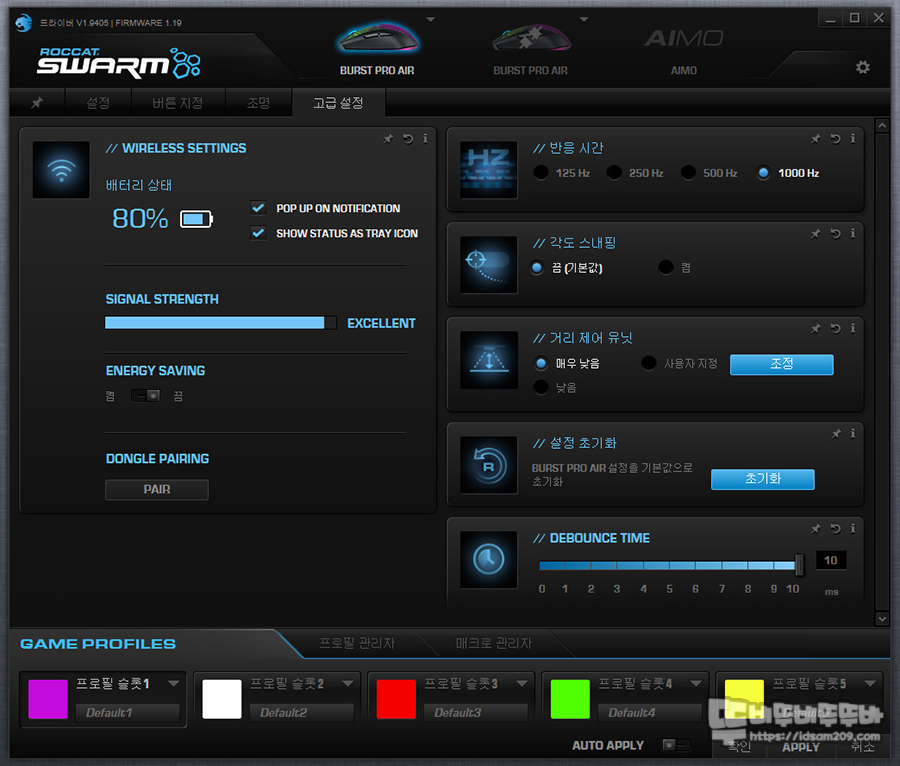Show info for 설정 초기화 panel
Viewport: 900px width, 766px height.
tap(853, 434)
